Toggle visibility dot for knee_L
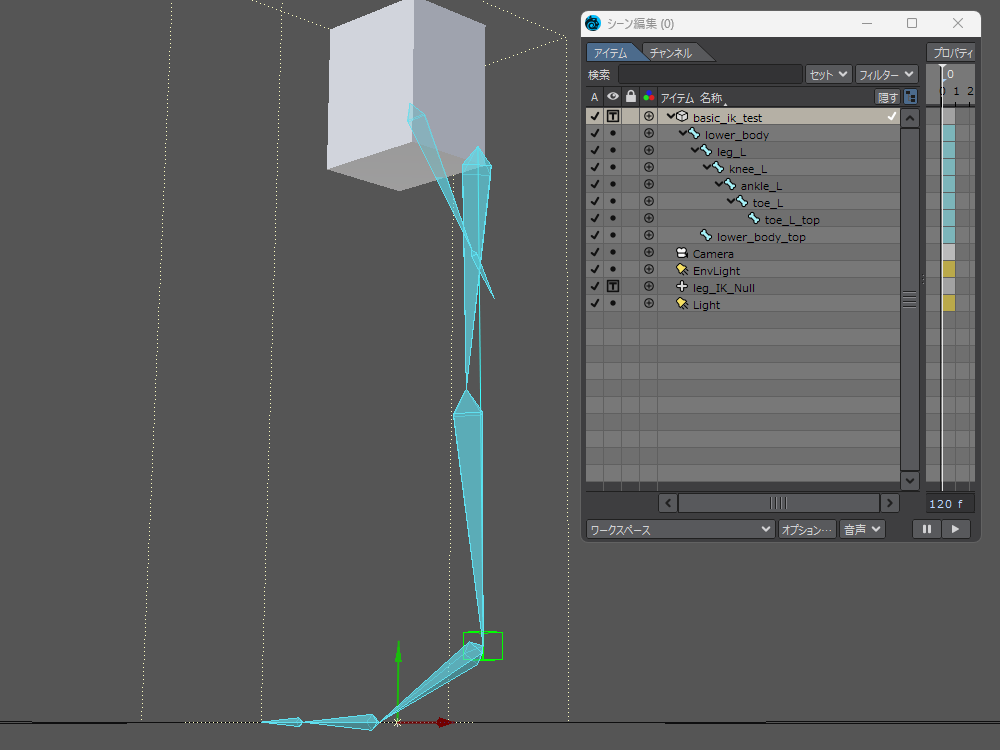 pyautogui.click(x=613, y=169)
